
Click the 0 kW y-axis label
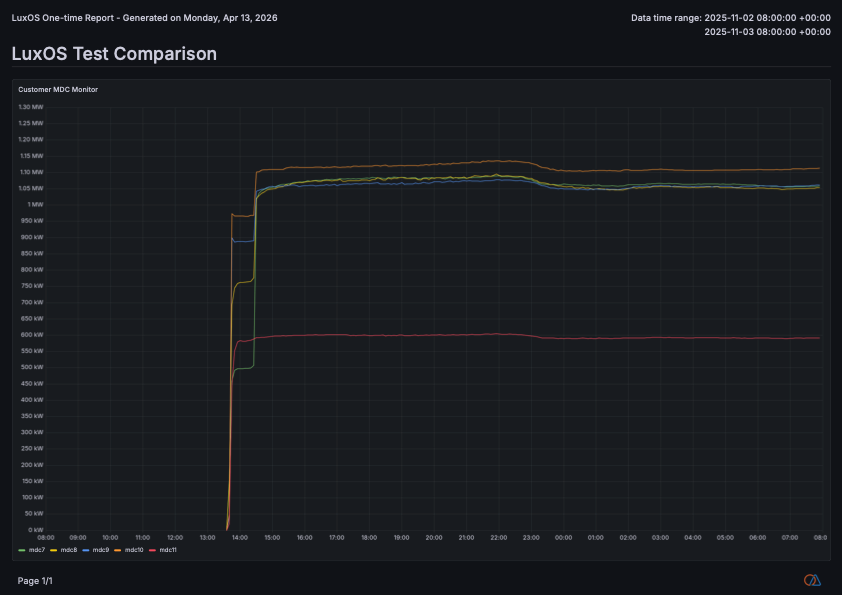[x=35, y=530]
